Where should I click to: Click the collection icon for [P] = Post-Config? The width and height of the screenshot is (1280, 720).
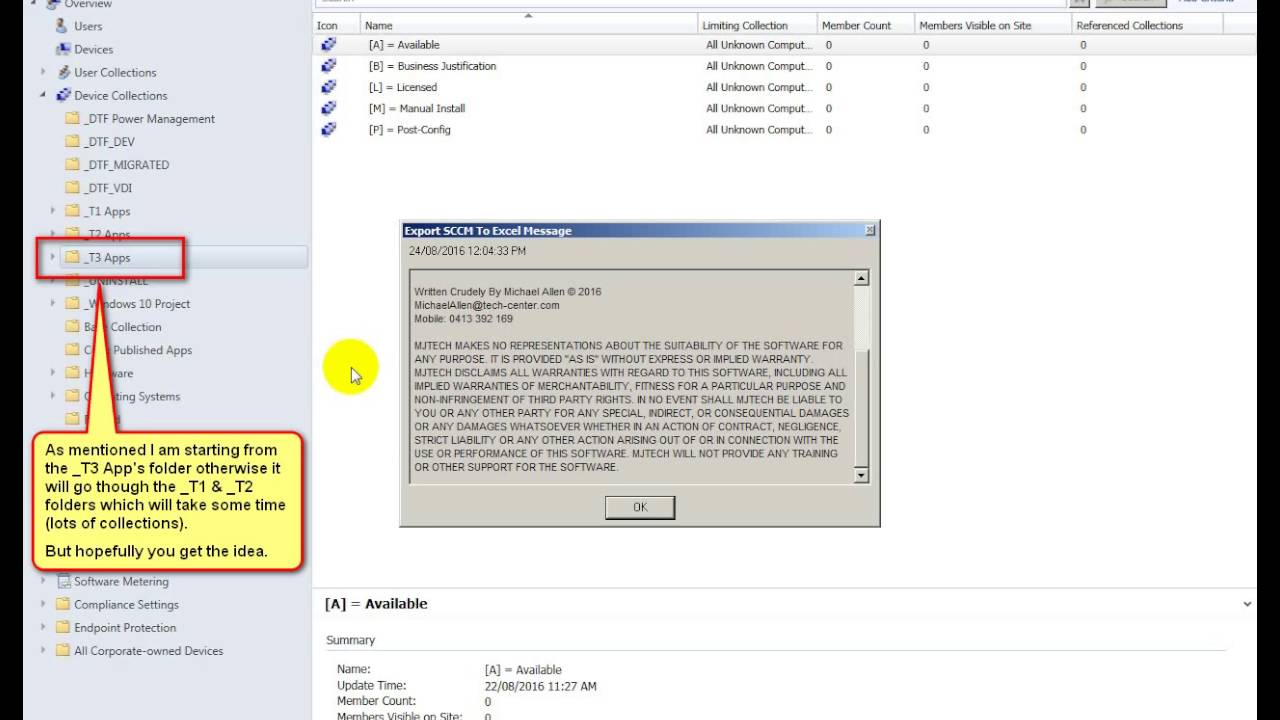point(328,129)
